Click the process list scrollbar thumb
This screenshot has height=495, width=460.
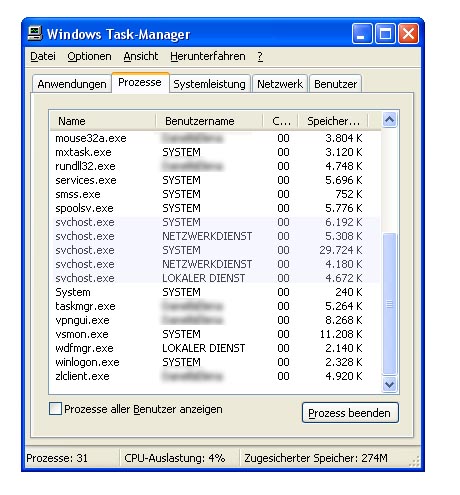point(389,304)
